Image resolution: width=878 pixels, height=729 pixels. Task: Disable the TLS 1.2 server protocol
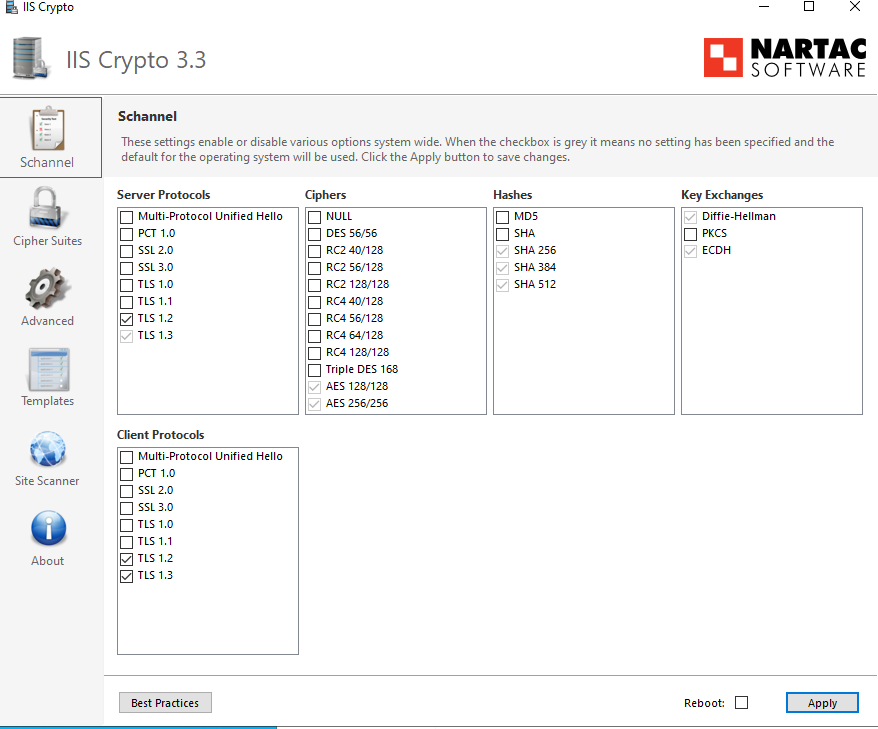(x=126, y=318)
